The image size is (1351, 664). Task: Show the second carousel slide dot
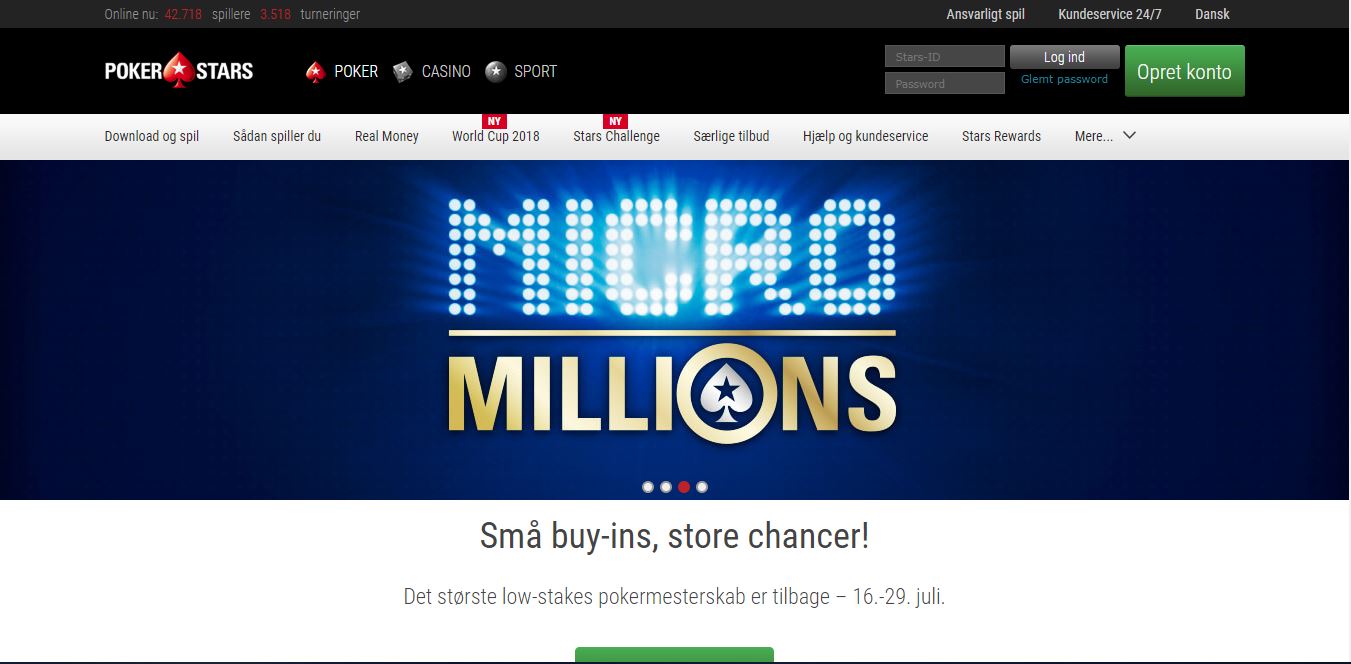666,487
